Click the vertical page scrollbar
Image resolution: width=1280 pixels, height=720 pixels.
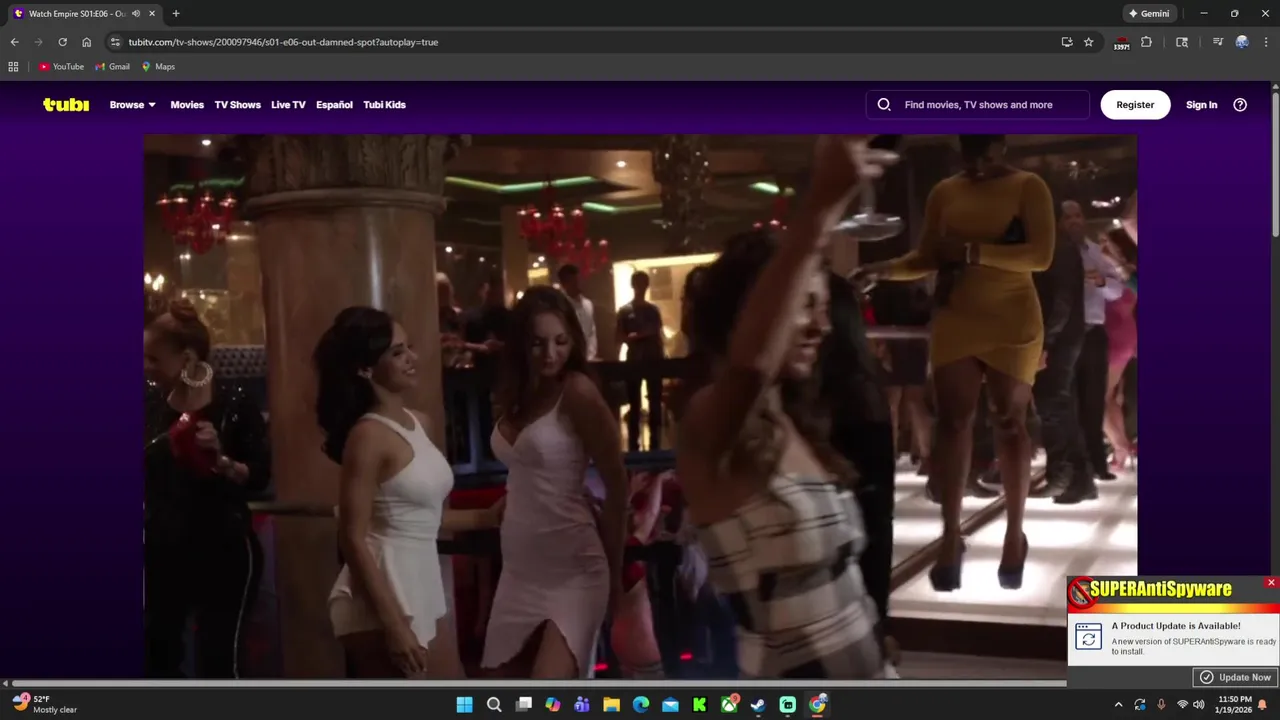click(x=1275, y=165)
